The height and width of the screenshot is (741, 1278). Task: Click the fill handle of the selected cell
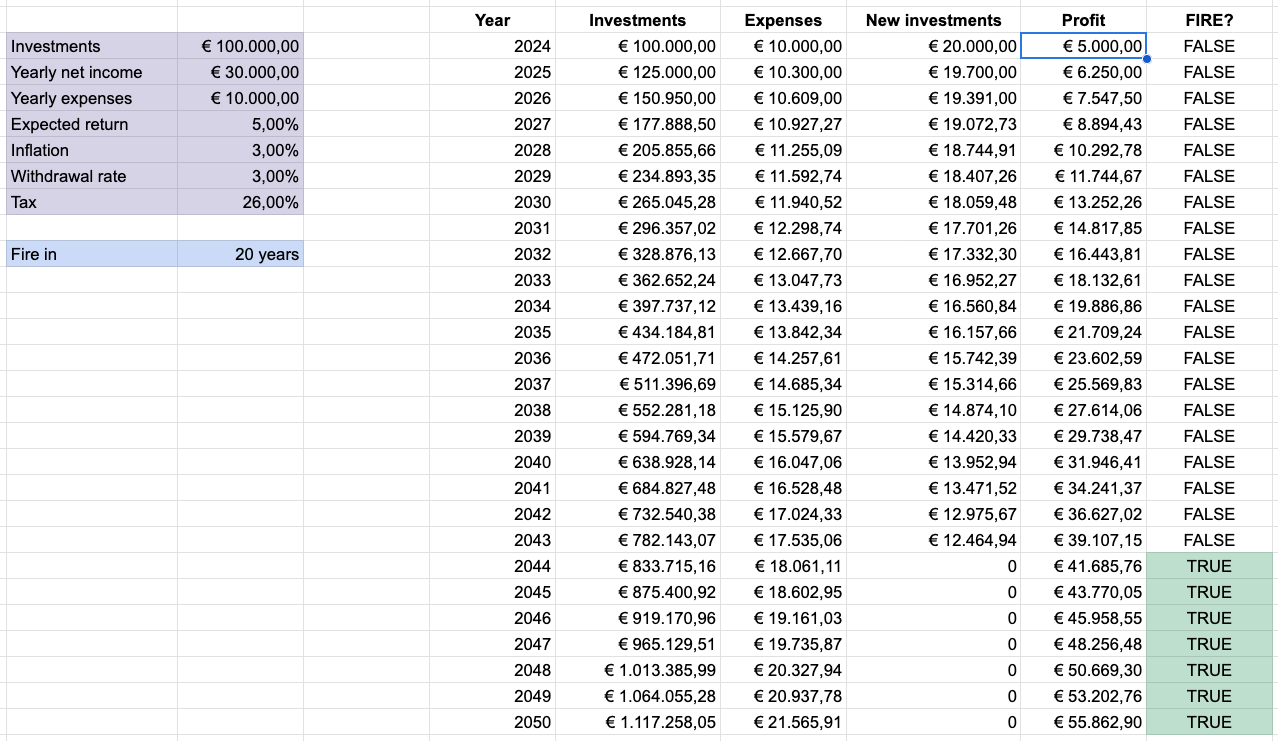[1146, 59]
